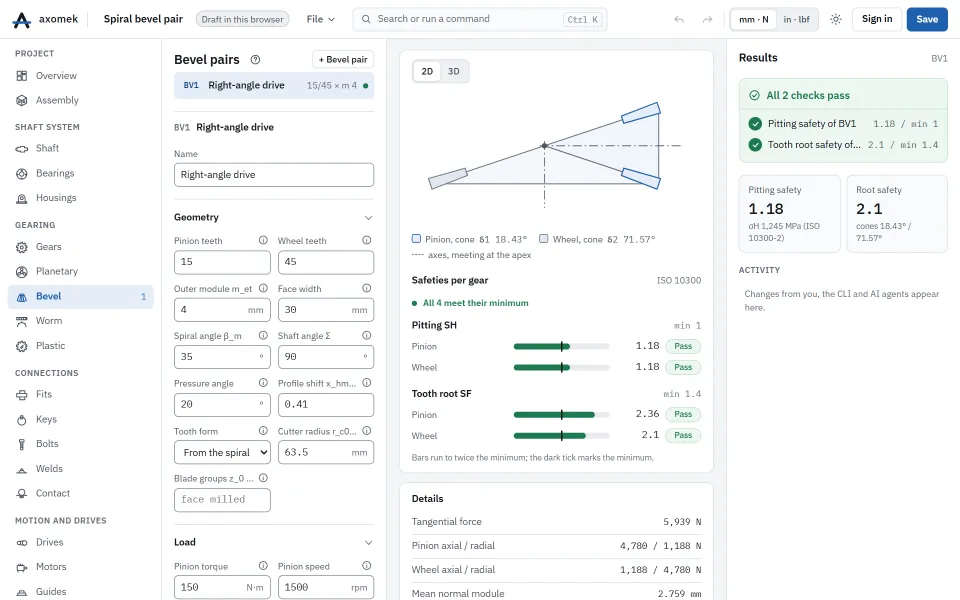Screen dimensions: 960x600
Task: Click the Name input field
Action: click(x=274, y=175)
